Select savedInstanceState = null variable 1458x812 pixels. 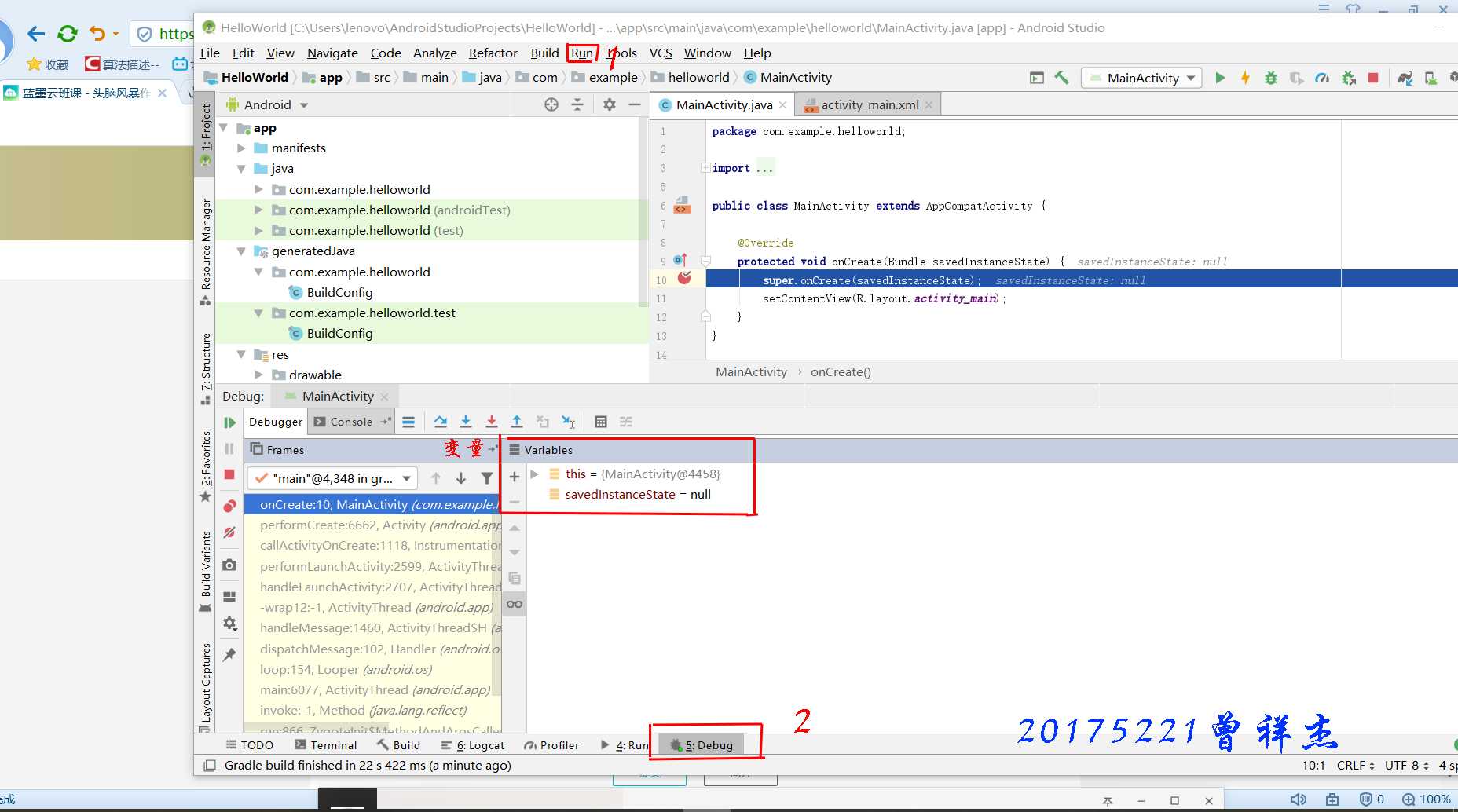pos(638,495)
